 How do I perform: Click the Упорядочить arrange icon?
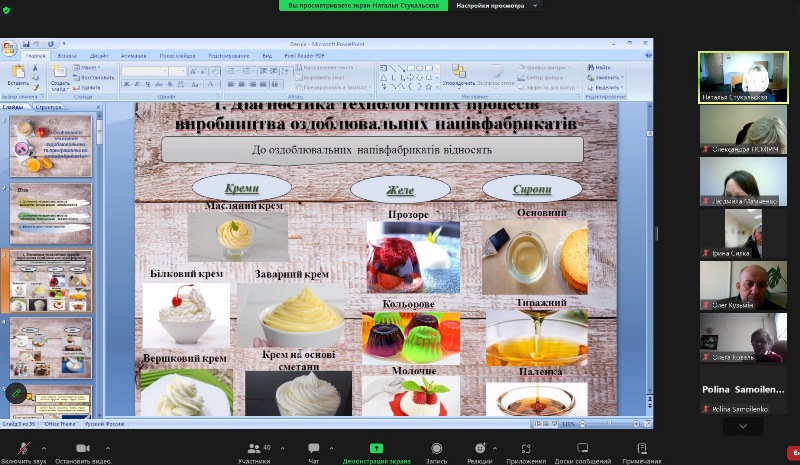459,71
